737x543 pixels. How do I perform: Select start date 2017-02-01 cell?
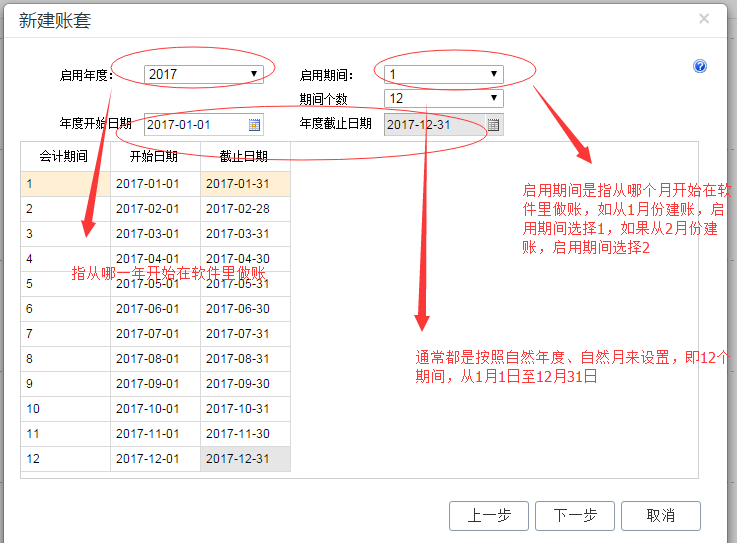(x=155, y=209)
